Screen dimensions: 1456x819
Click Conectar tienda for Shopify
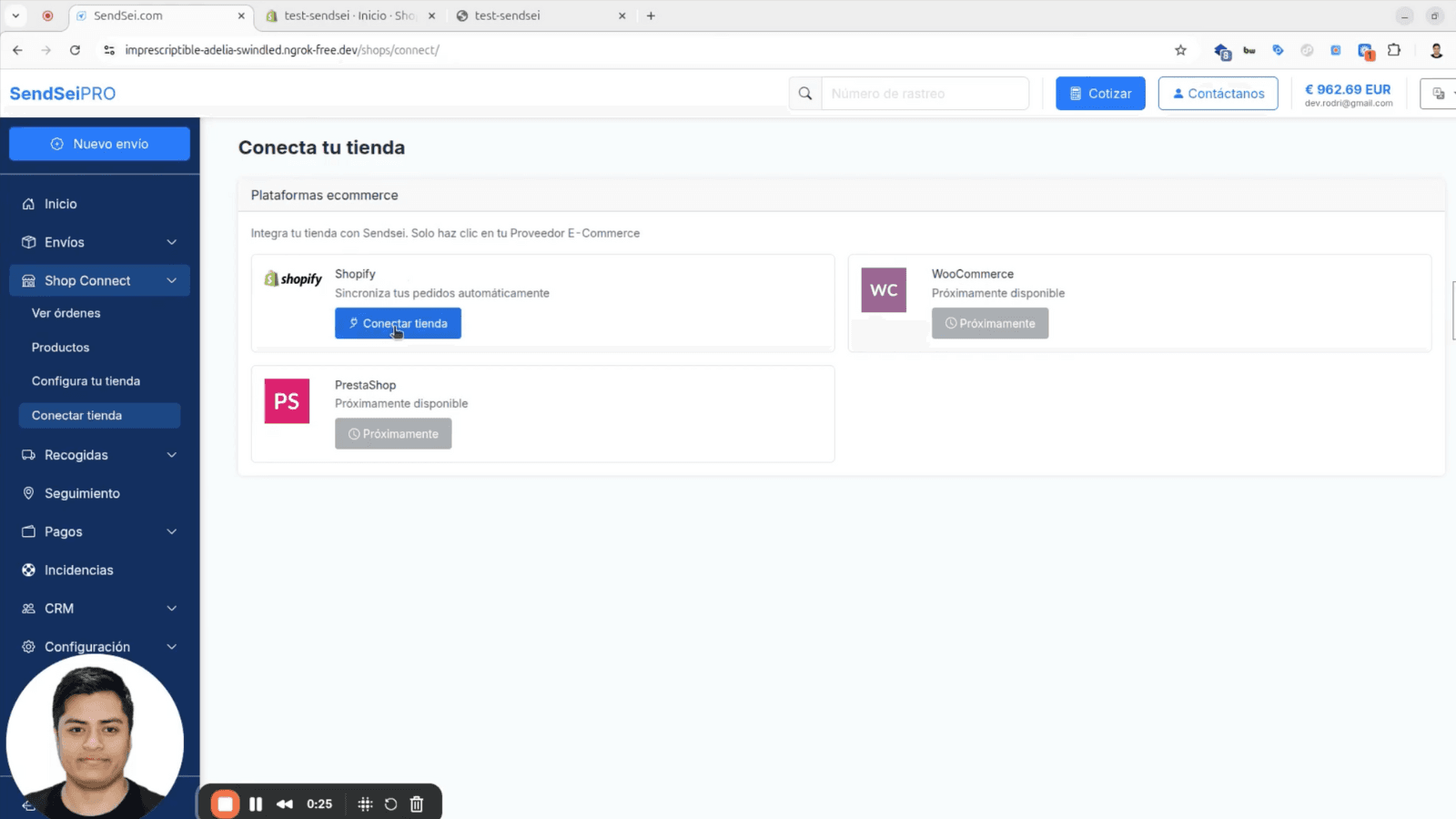tap(398, 323)
